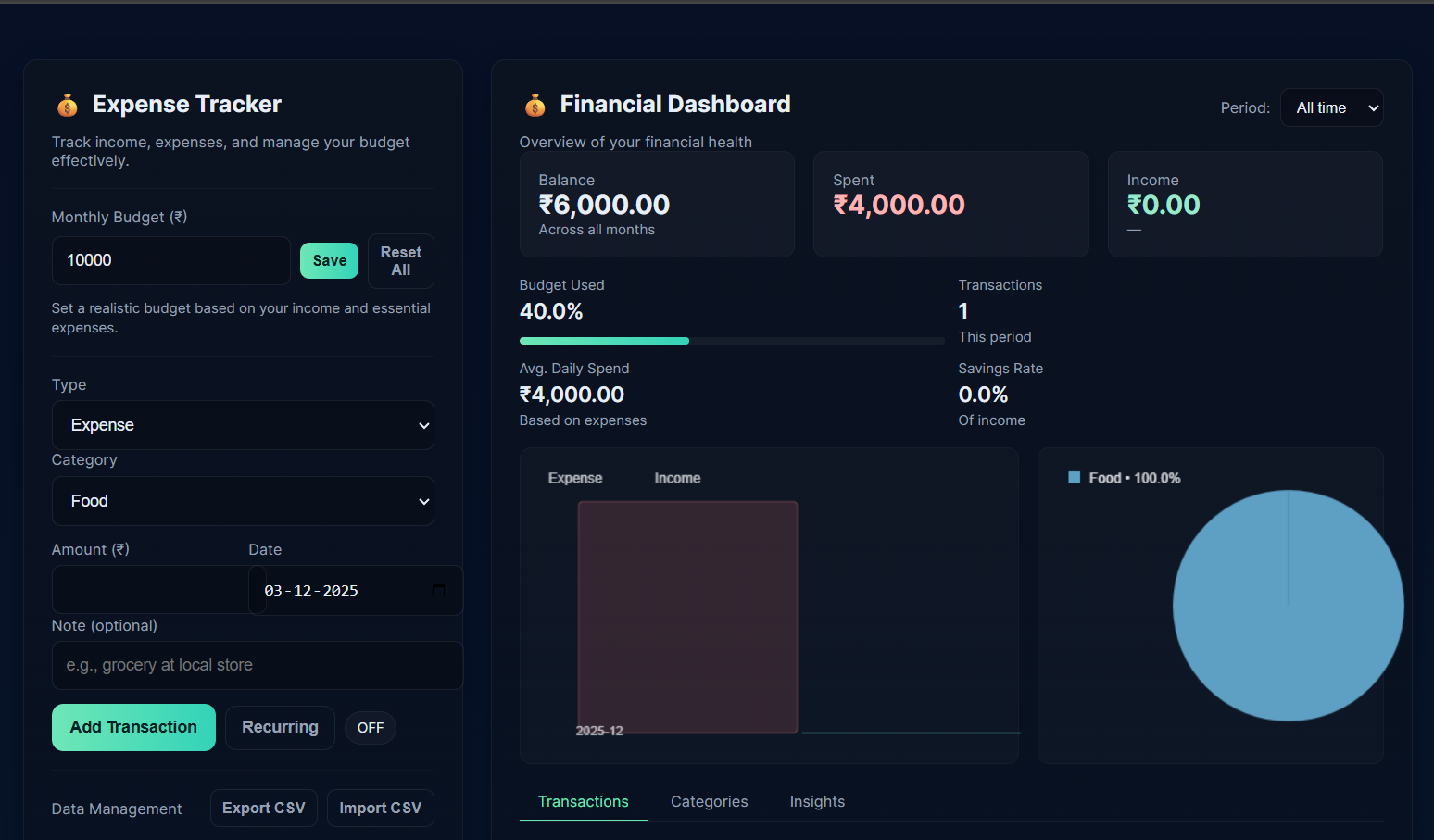Click the Expense legend label on the bar chart
The image size is (1434, 840).
tap(574, 477)
